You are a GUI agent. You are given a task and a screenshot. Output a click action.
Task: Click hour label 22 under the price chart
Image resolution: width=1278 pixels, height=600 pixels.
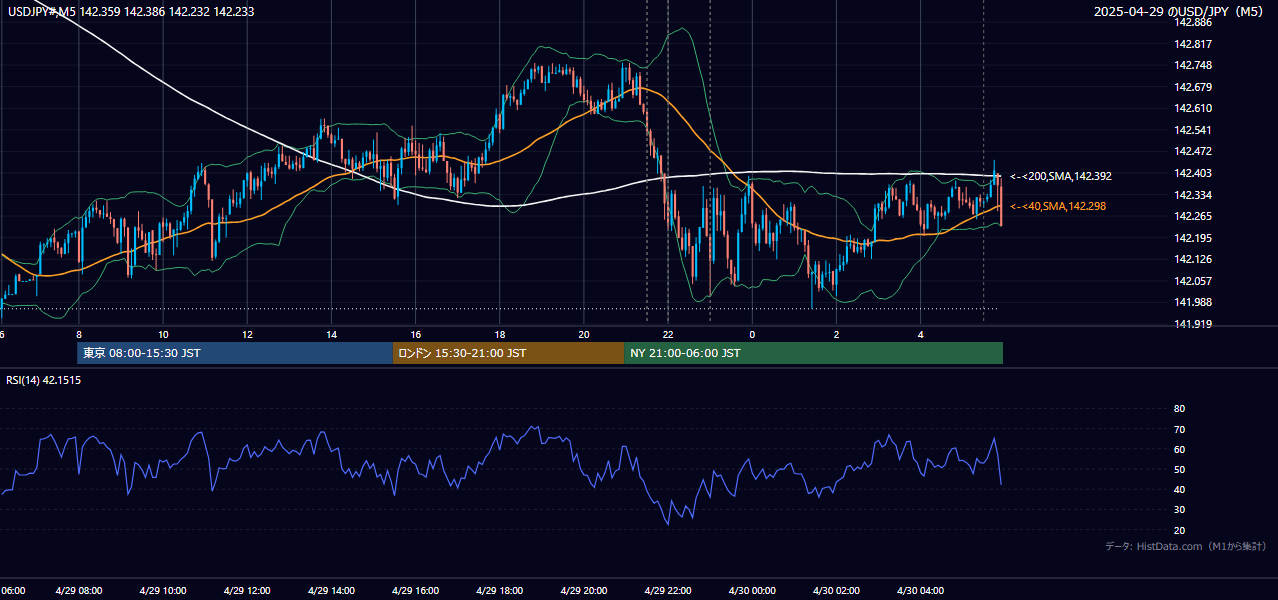[668, 335]
